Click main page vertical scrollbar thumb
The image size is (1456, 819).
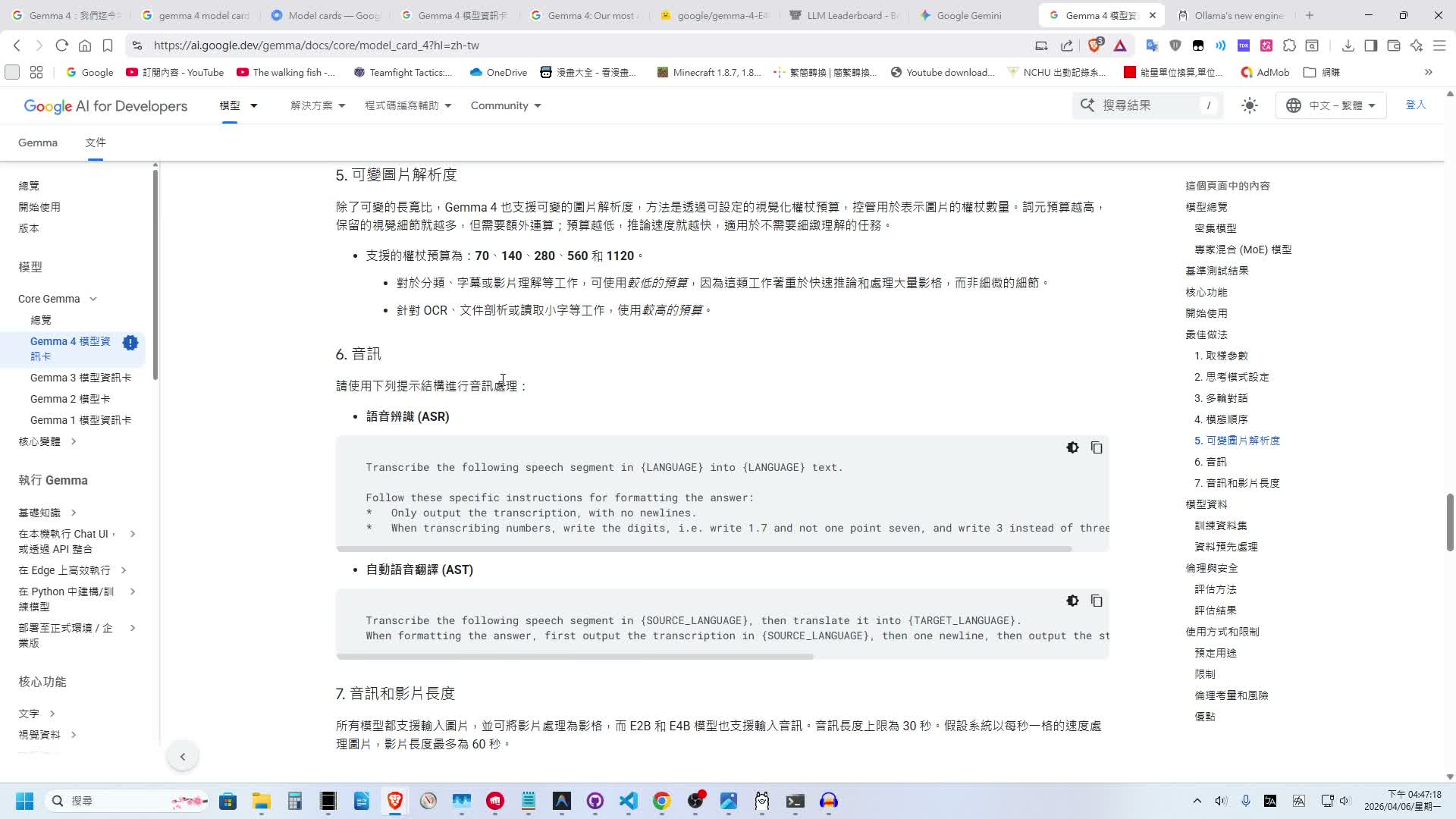[x=1450, y=522]
